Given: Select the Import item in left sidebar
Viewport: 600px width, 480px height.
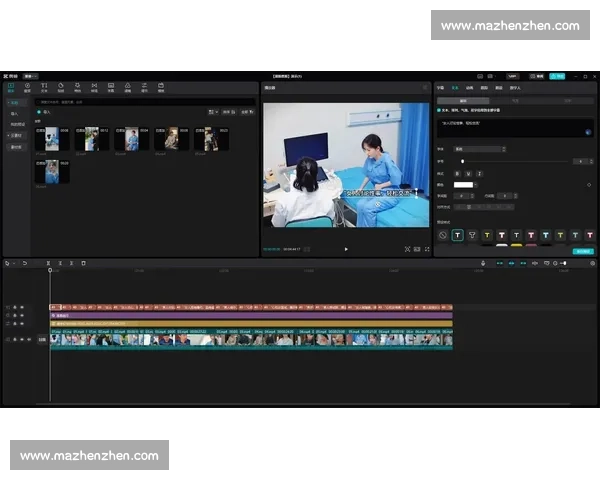Looking at the screenshot, I should pyautogui.click(x=15, y=114).
